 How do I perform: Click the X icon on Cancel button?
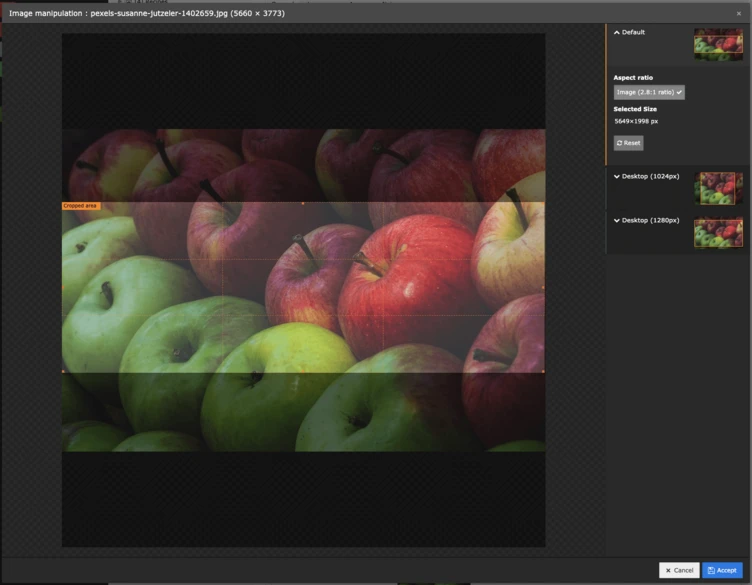668,570
